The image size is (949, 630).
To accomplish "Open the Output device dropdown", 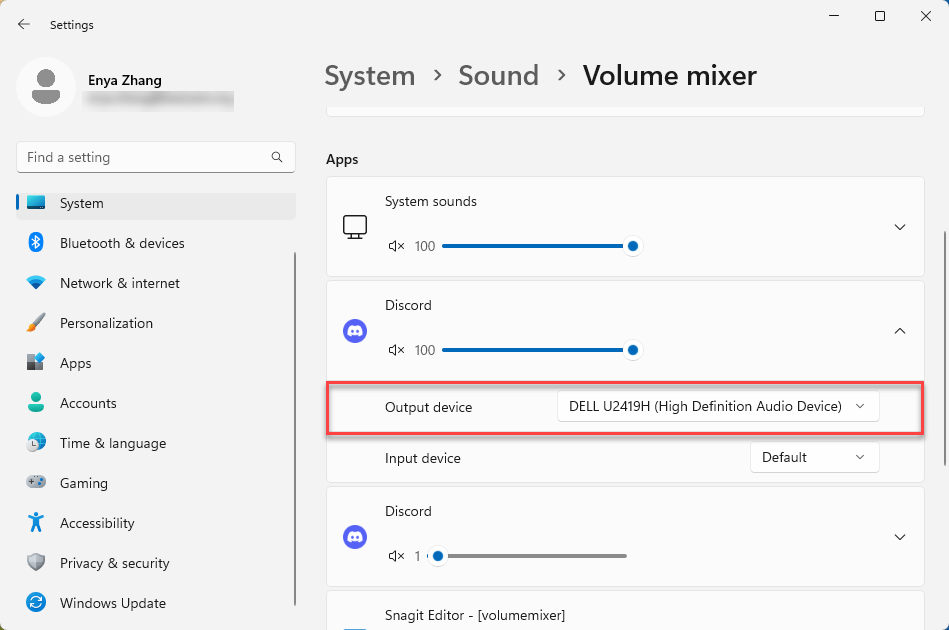I will (717, 406).
